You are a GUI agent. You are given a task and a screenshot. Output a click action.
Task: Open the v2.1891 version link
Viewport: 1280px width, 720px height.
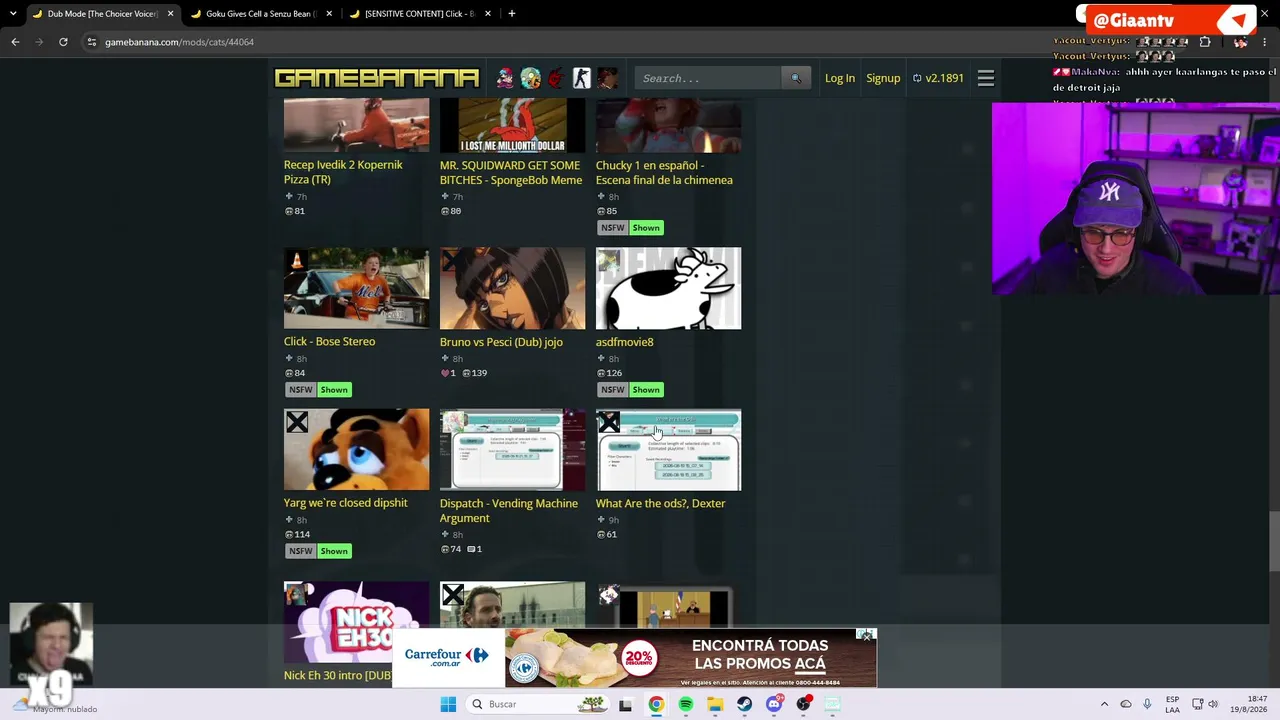coord(938,78)
